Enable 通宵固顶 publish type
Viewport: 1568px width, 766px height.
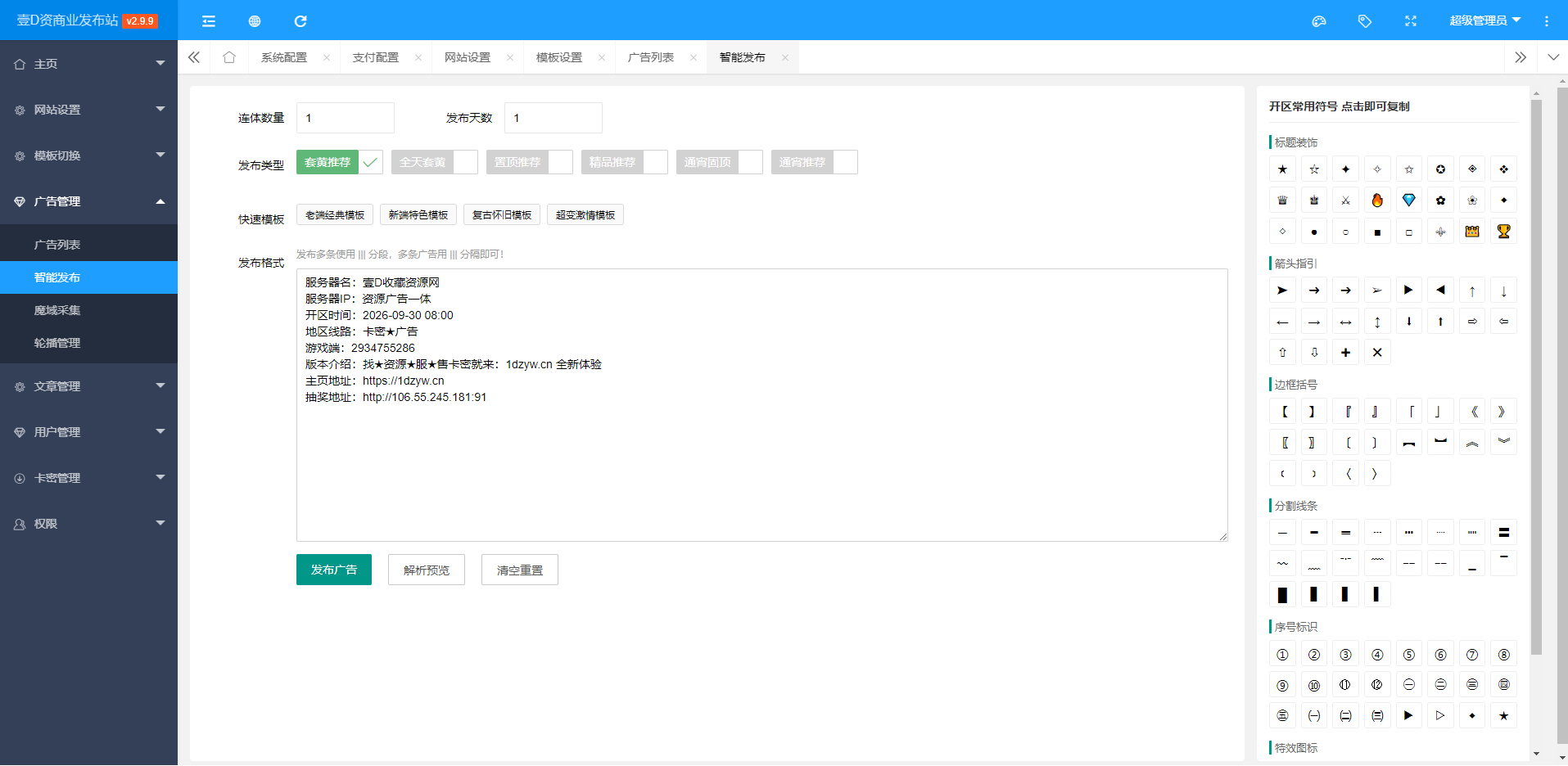(x=719, y=162)
